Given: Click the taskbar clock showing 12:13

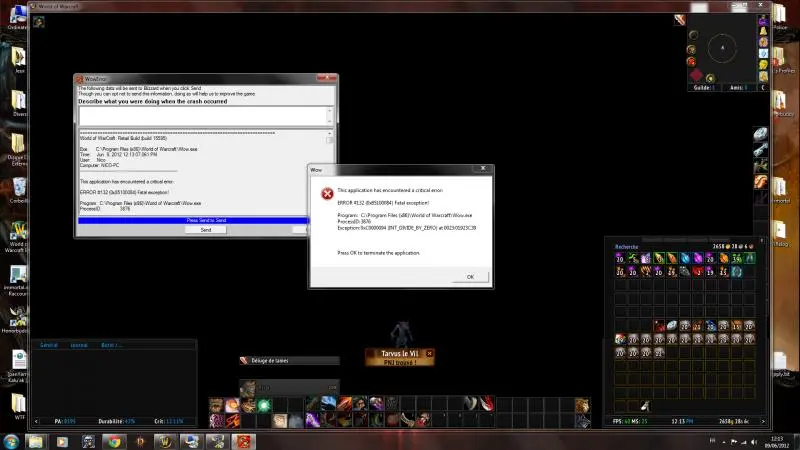Looking at the screenshot, I should (x=778, y=442).
